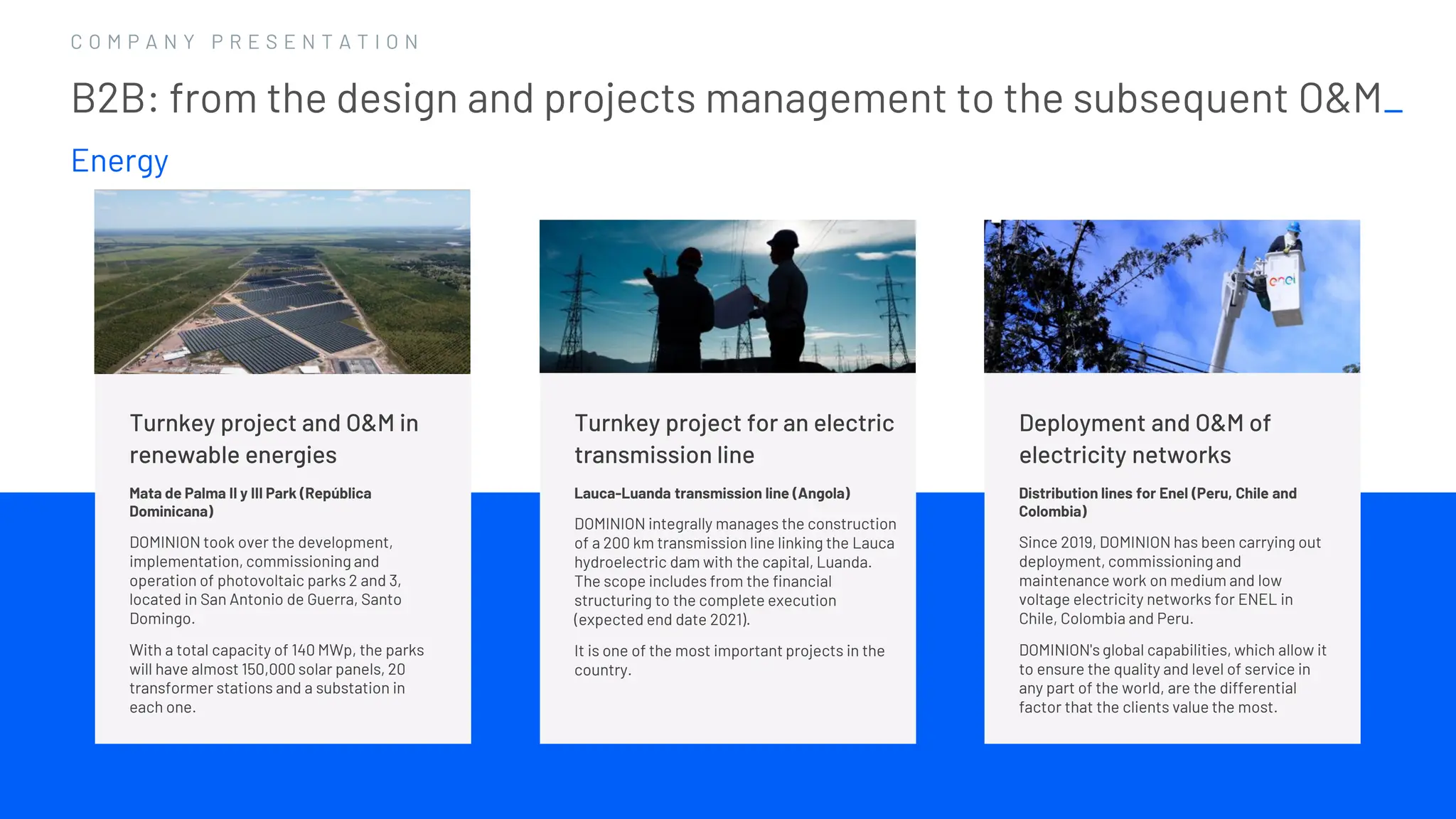
Task: Click the blue underscore after O&M
Action: 1393,110
